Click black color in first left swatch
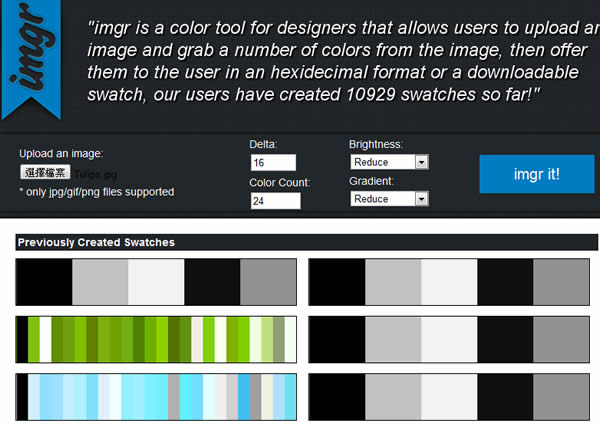Viewport: 600px width, 427px height. pyautogui.click(x=45, y=282)
